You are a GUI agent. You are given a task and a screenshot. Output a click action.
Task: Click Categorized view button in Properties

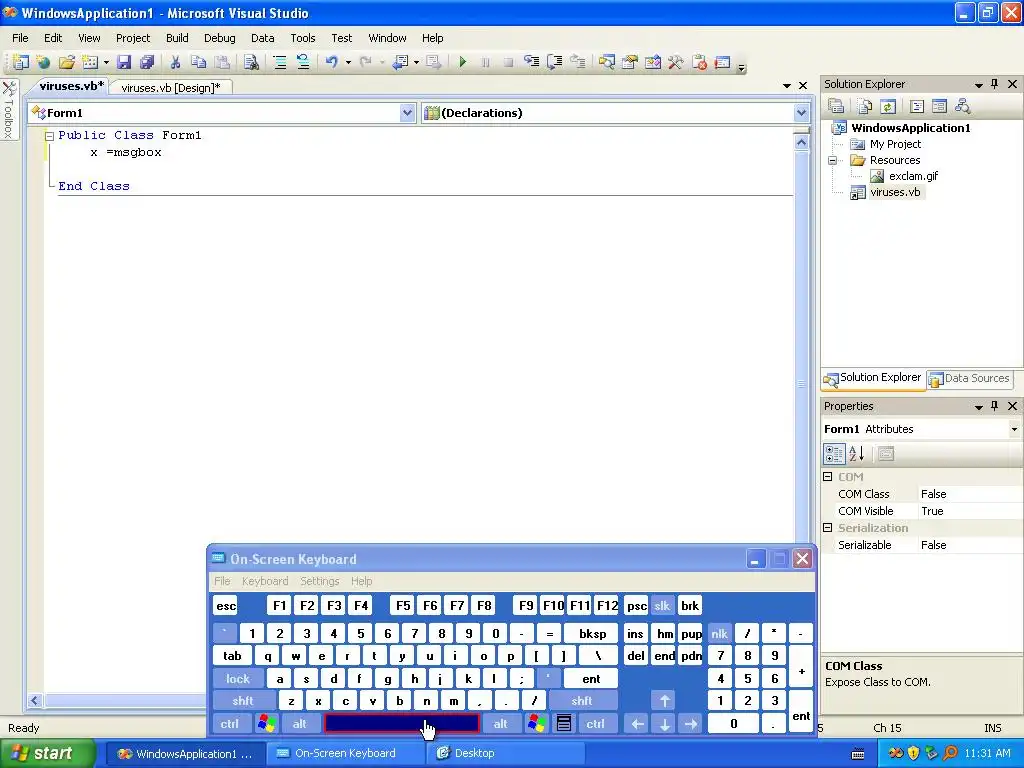(x=834, y=453)
